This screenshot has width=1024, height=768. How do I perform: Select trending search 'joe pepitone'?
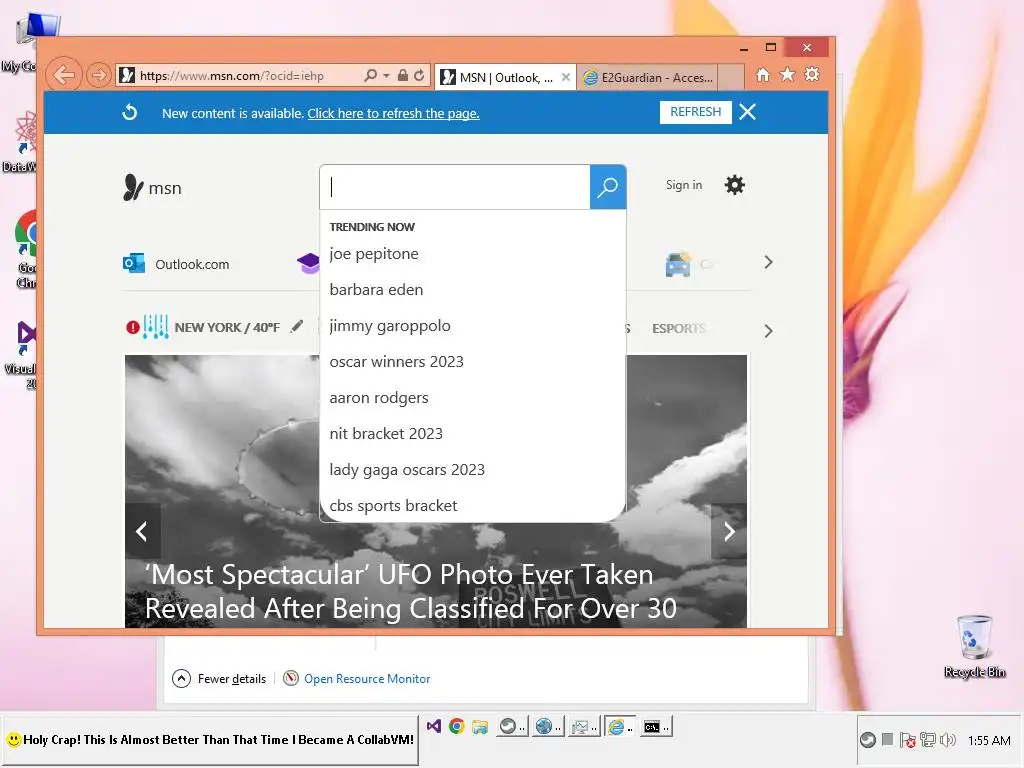374,253
